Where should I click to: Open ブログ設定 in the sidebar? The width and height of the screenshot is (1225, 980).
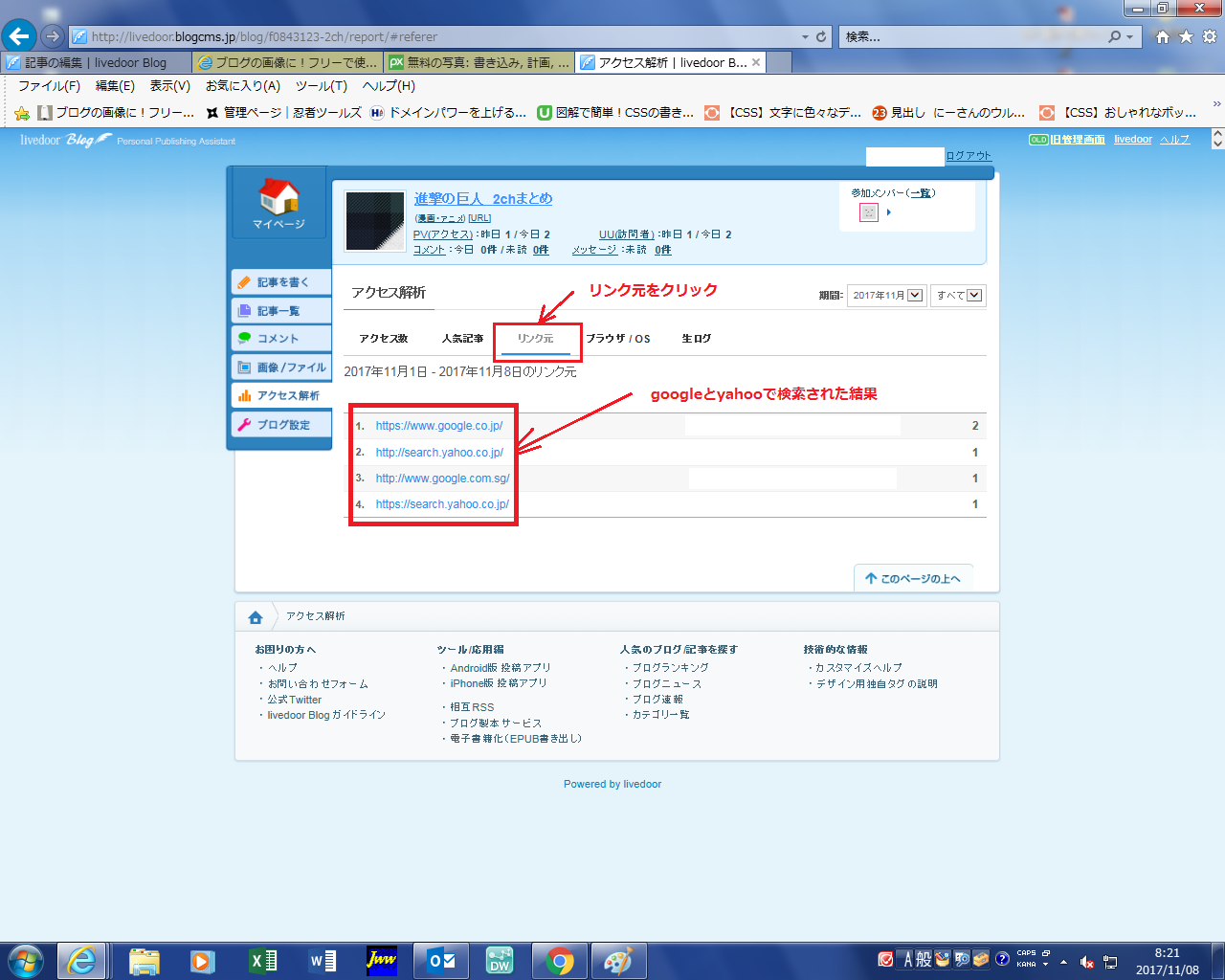coord(281,425)
